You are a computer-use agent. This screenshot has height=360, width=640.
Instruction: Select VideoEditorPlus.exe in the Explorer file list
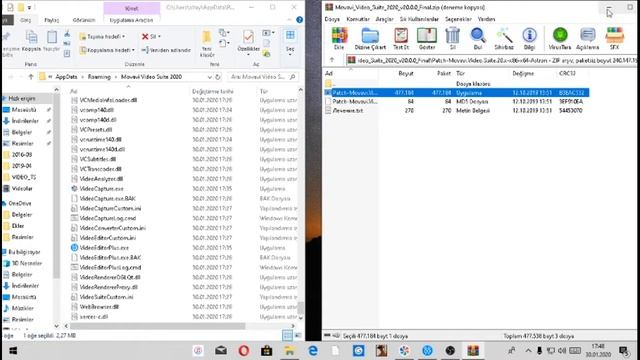click(104, 248)
